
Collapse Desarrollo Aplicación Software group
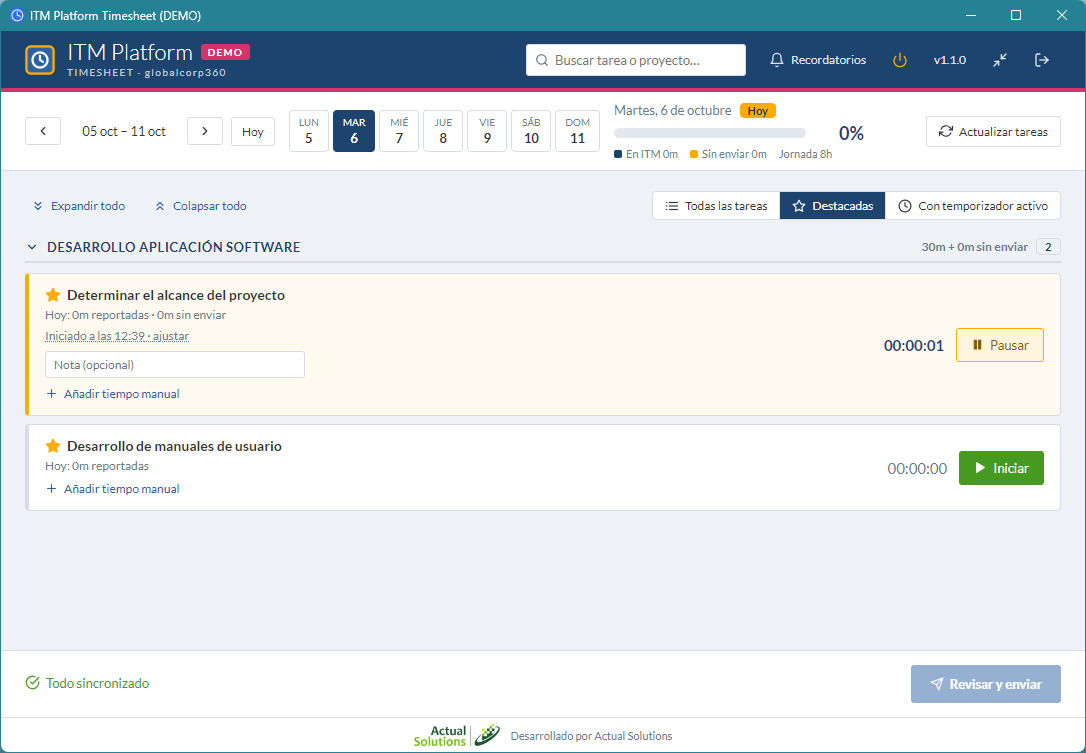pyautogui.click(x=31, y=247)
